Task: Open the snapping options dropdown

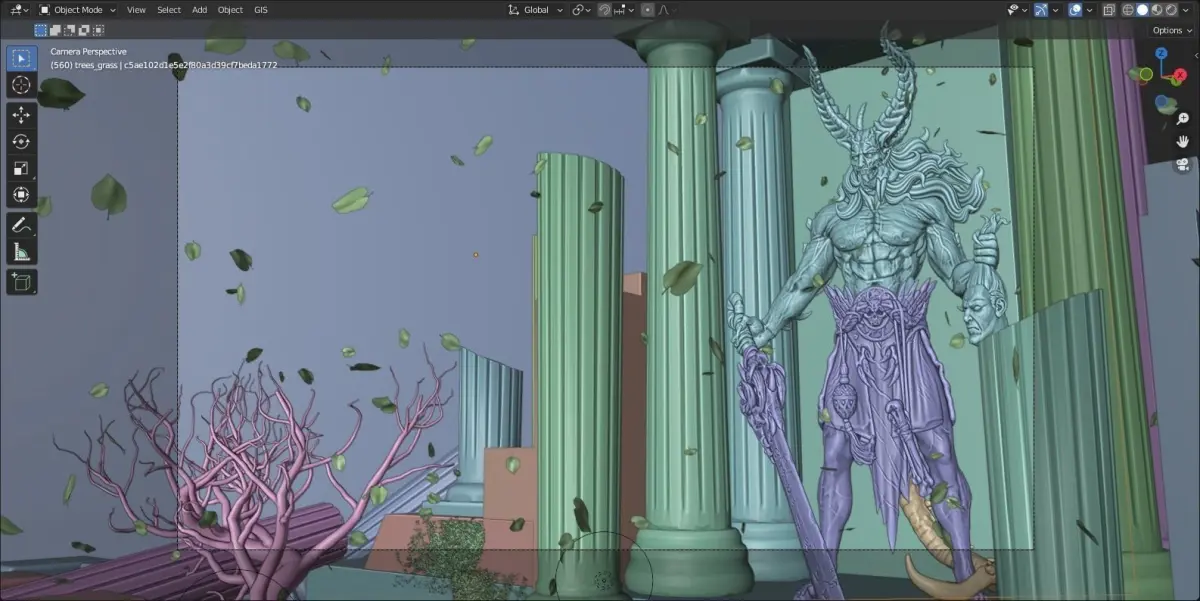Action: point(624,10)
